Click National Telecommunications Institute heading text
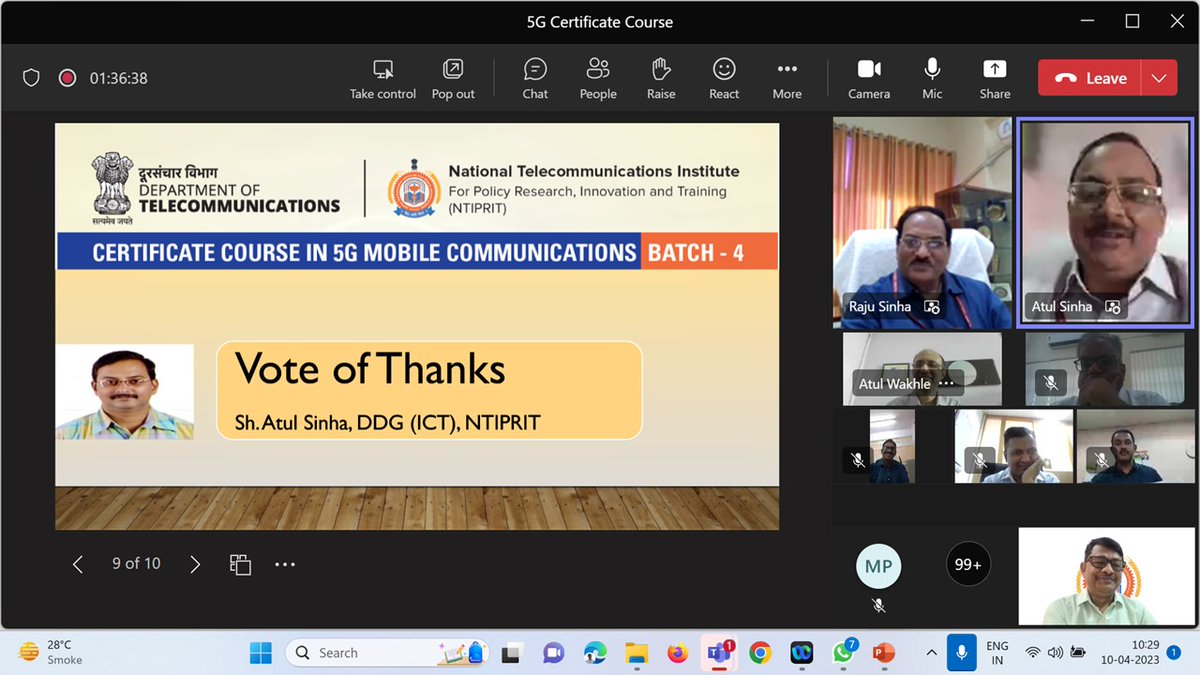Image resolution: width=1200 pixels, height=675 pixels. click(x=594, y=171)
